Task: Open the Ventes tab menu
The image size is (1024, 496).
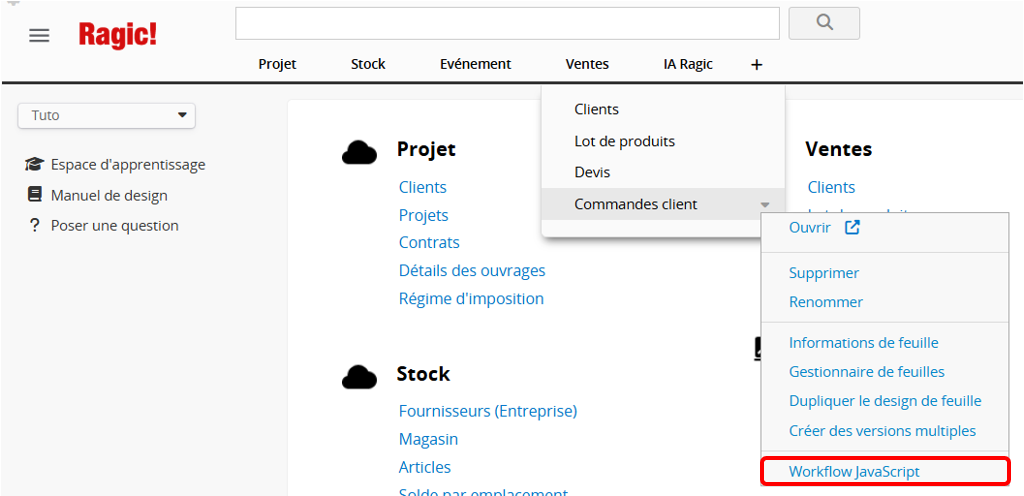Action: tap(587, 64)
